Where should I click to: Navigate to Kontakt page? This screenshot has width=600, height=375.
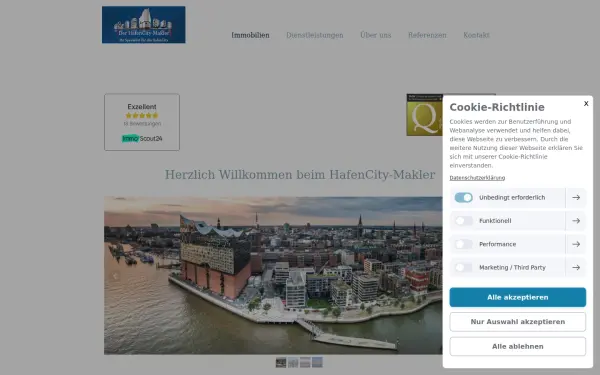pyautogui.click(x=476, y=35)
